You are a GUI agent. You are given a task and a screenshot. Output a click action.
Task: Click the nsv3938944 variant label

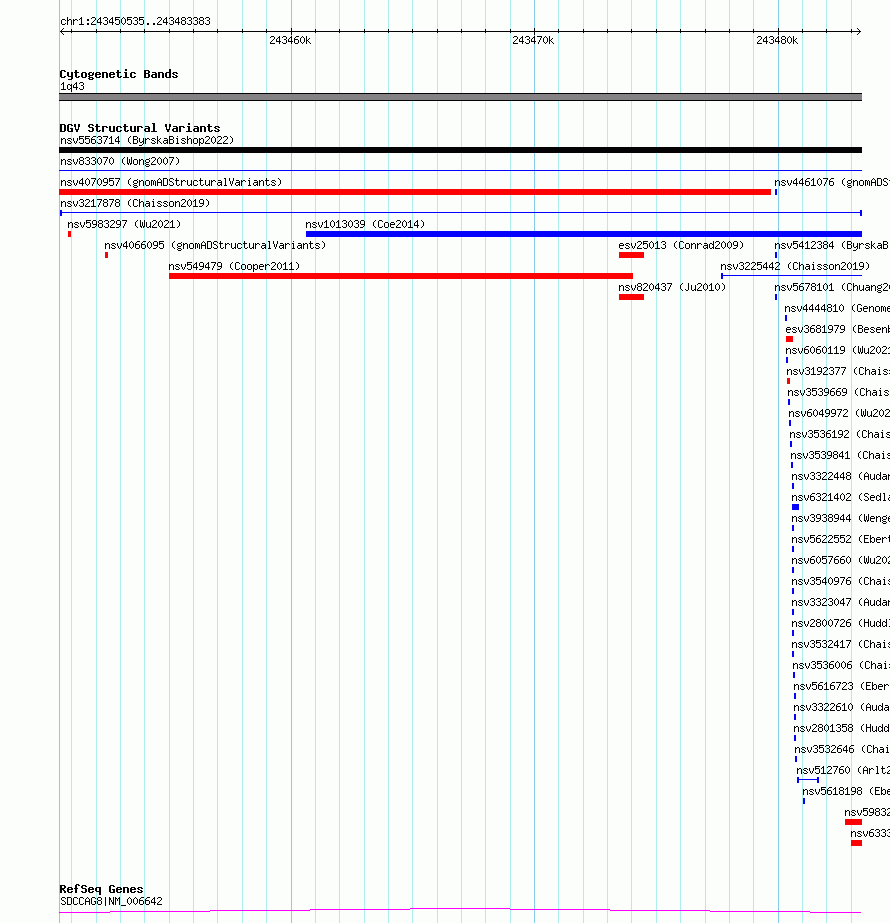(x=841, y=519)
